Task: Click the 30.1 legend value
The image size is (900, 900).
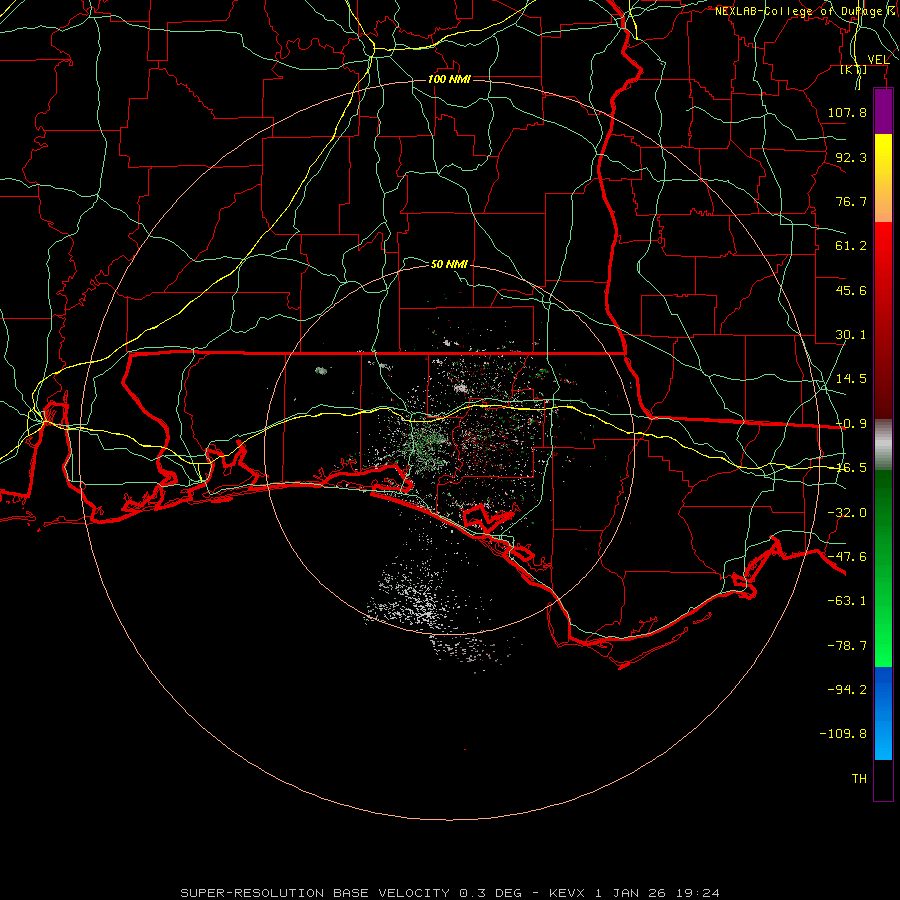Action: [x=851, y=335]
